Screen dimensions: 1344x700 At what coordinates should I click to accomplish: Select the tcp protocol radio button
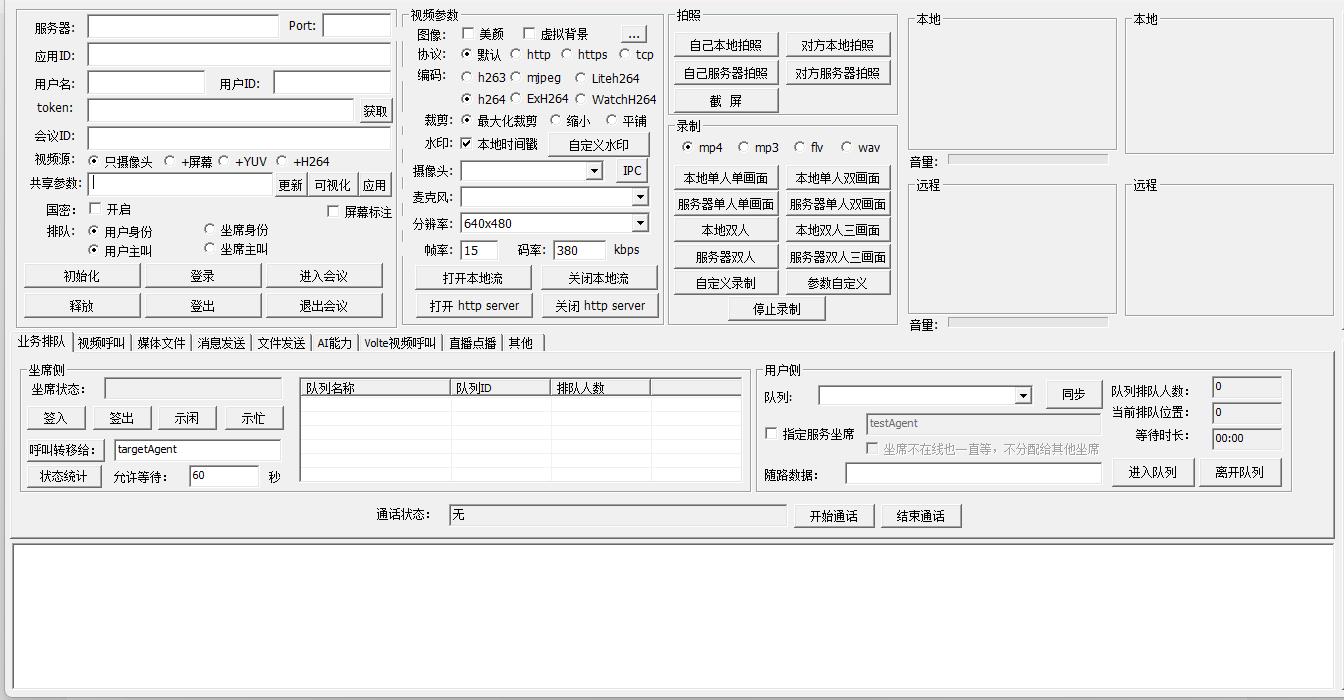tap(624, 54)
